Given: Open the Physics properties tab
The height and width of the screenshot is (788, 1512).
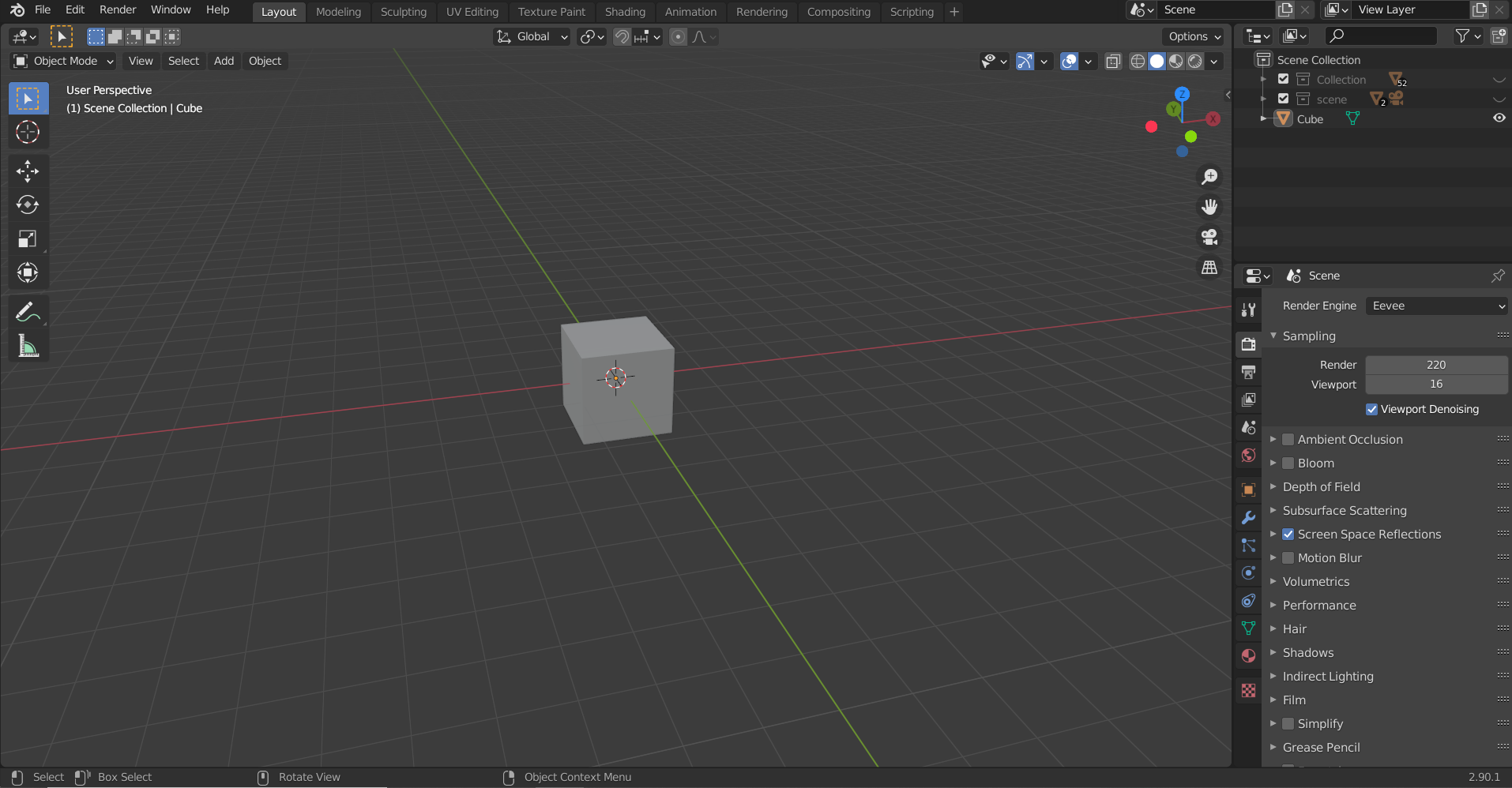Looking at the screenshot, I should point(1248,572).
